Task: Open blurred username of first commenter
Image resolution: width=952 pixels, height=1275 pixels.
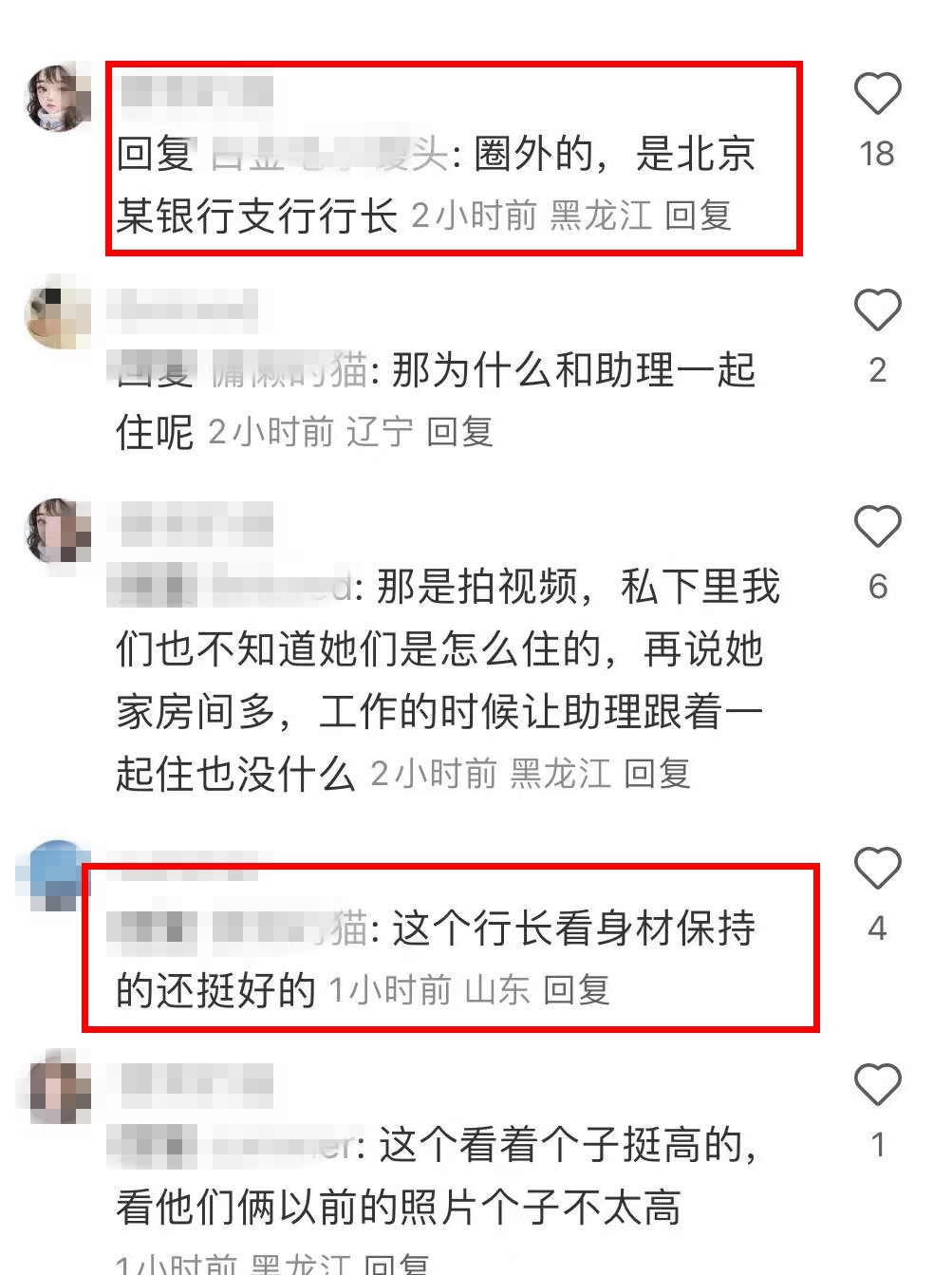Action: (197, 93)
